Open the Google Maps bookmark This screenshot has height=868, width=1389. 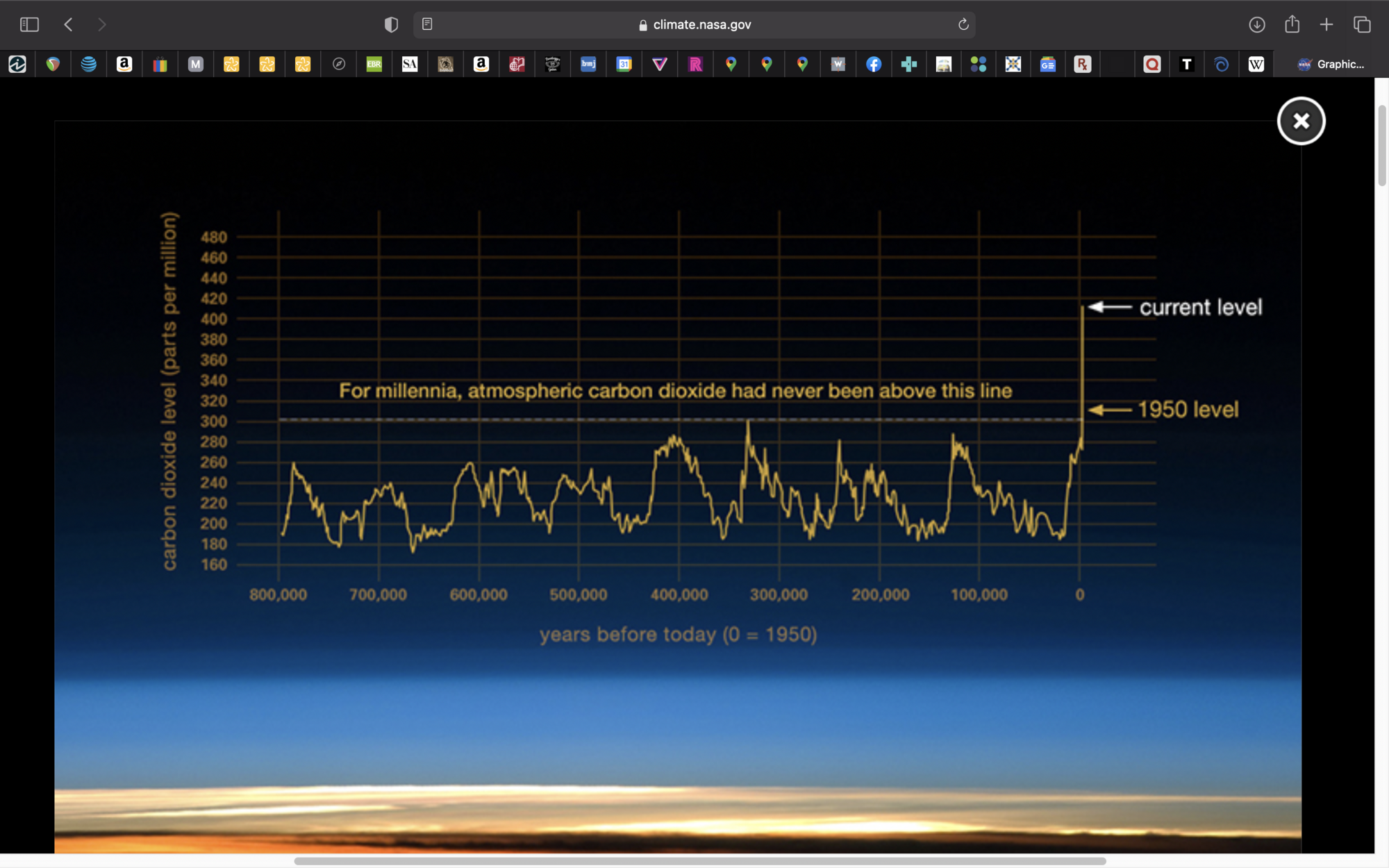[x=732, y=64]
